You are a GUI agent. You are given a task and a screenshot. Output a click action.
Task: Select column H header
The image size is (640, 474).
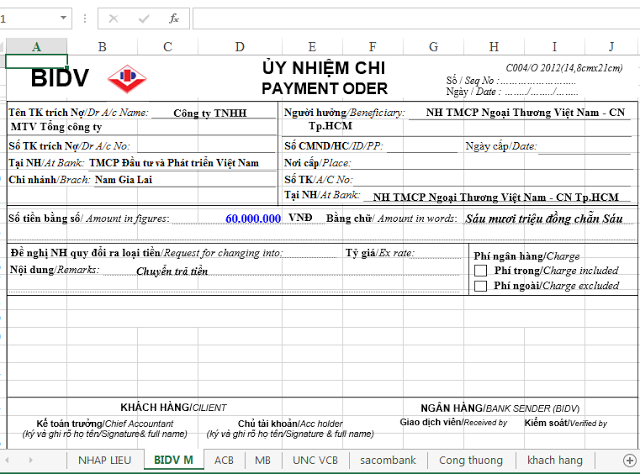(x=494, y=46)
